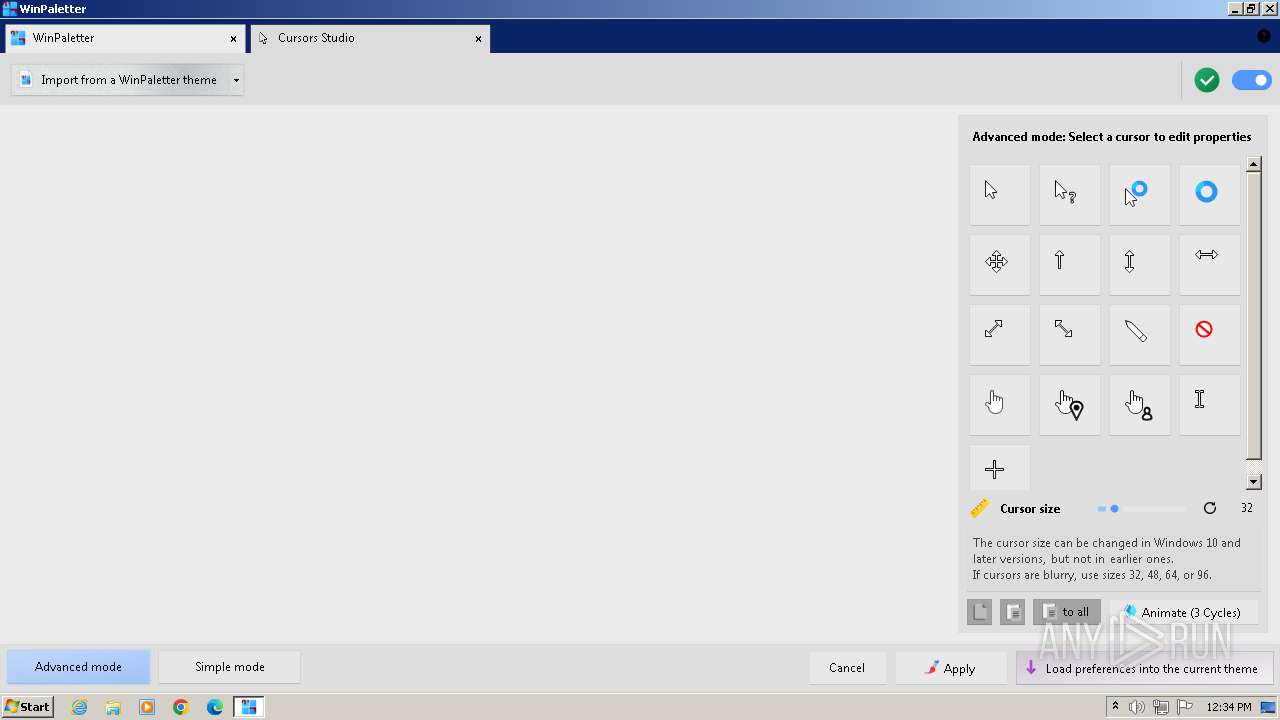Select the pen handwriting cursor
The height and width of the screenshot is (720, 1280).
pos(1139,334)
